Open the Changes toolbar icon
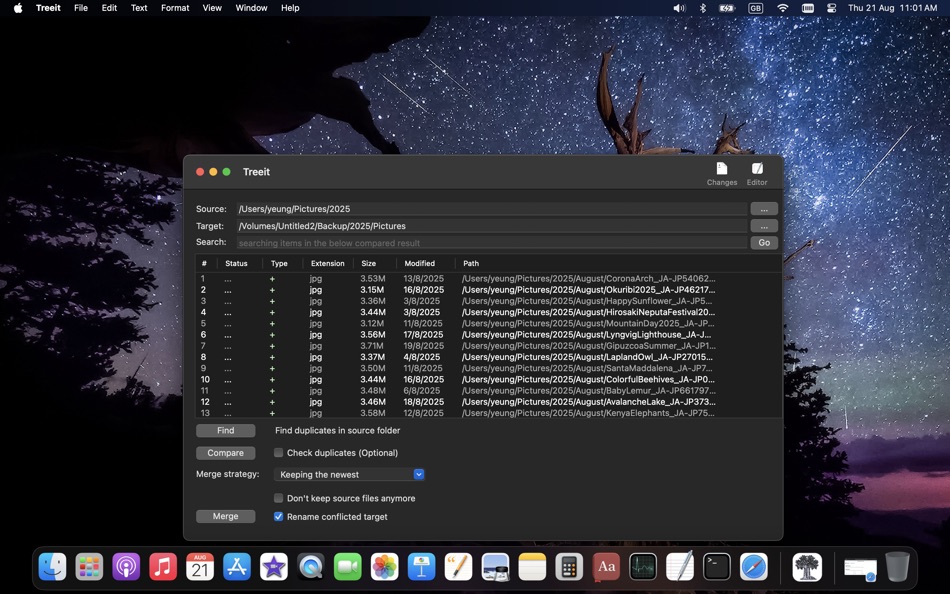The image size is (950, 594). pos(722,173)
